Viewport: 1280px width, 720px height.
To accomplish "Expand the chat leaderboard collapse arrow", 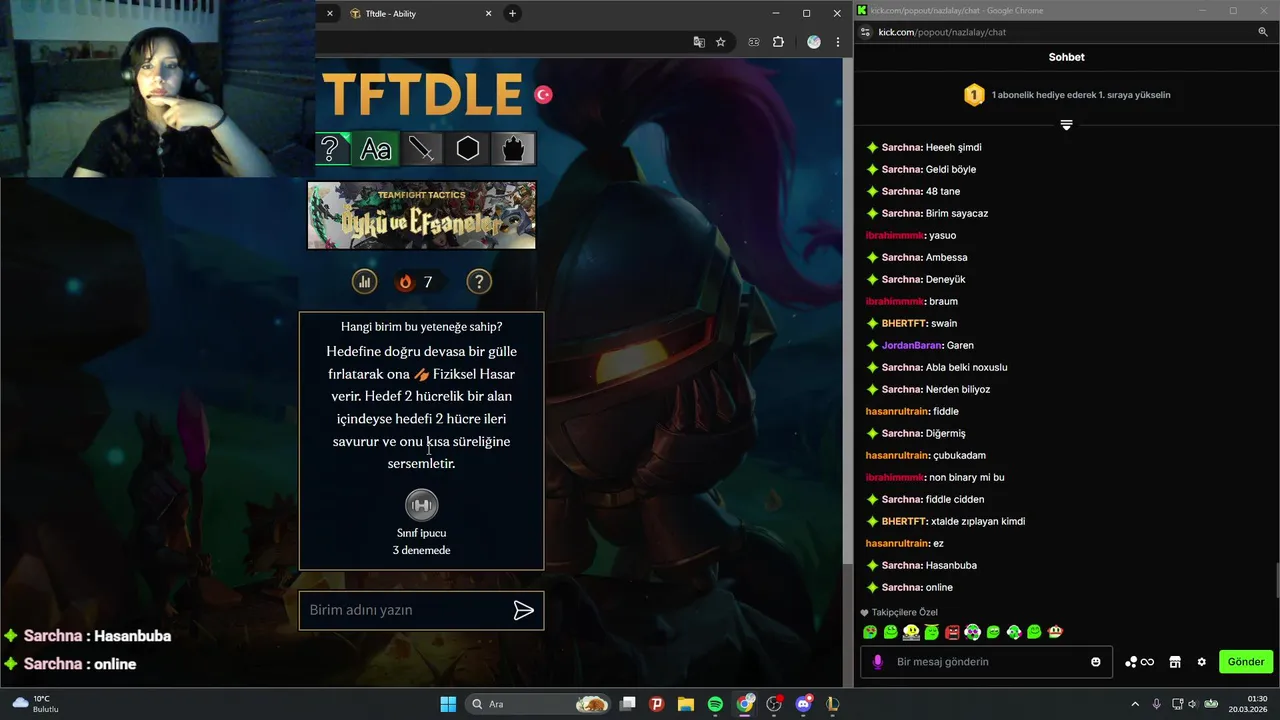I will tap(1066, 125).
